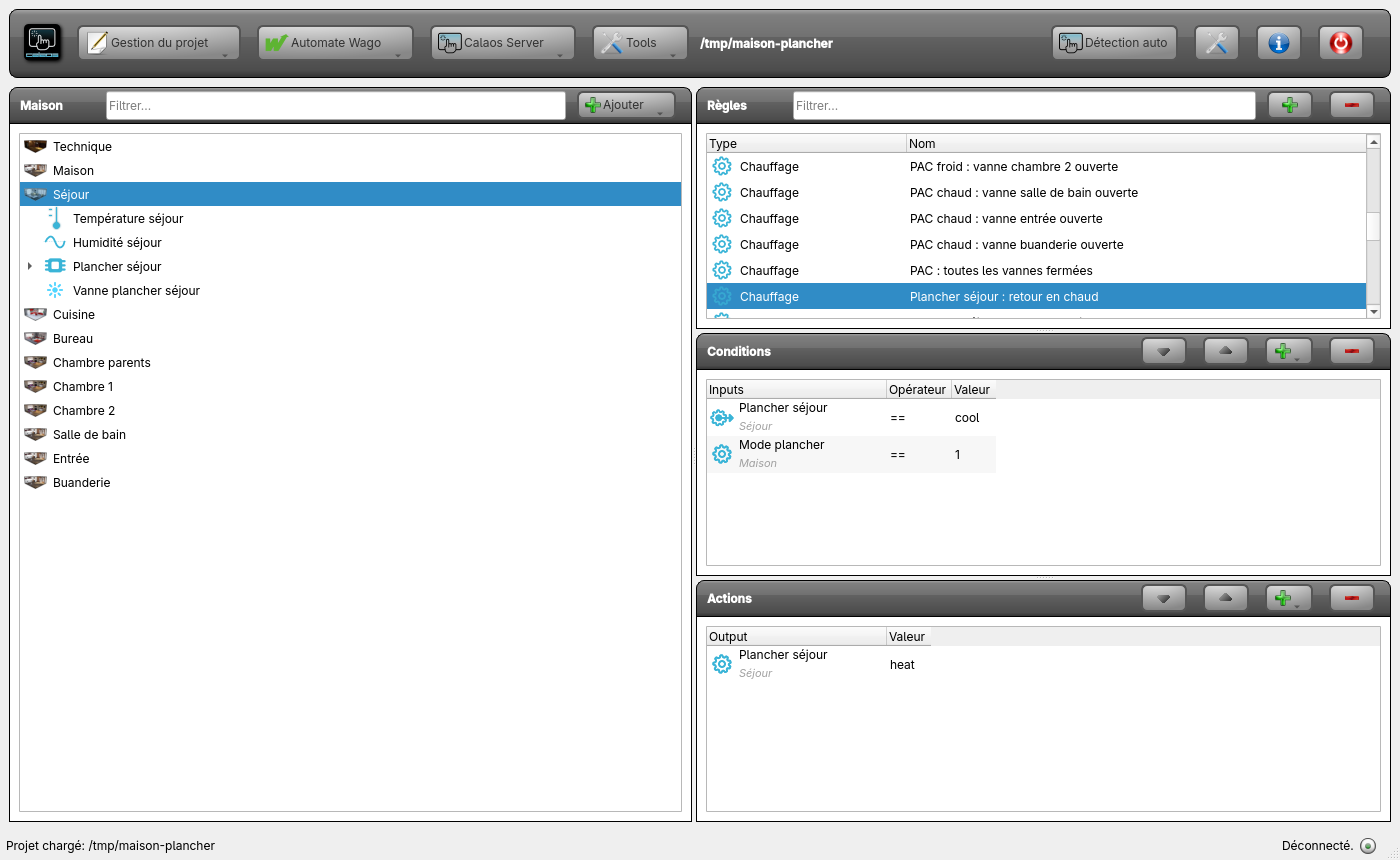
Task: Open add condition plus dropdown
Action: pos(1290,351)
